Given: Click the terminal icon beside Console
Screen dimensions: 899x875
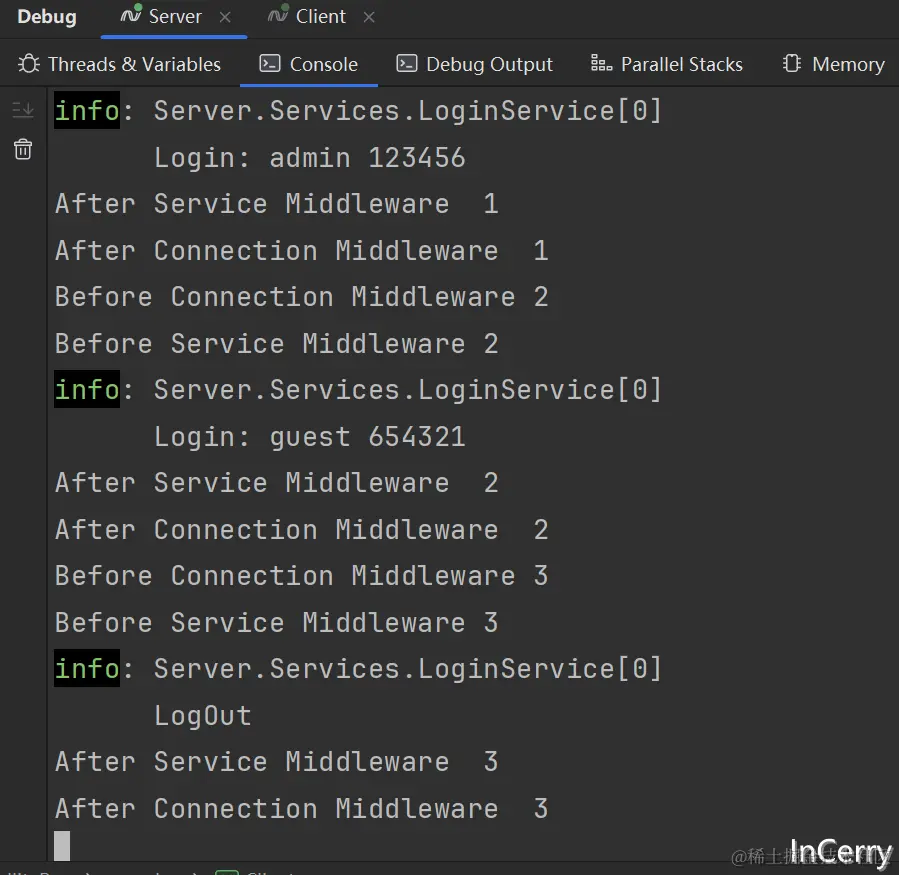Looking at the screenshot, I should pos(269,63).
